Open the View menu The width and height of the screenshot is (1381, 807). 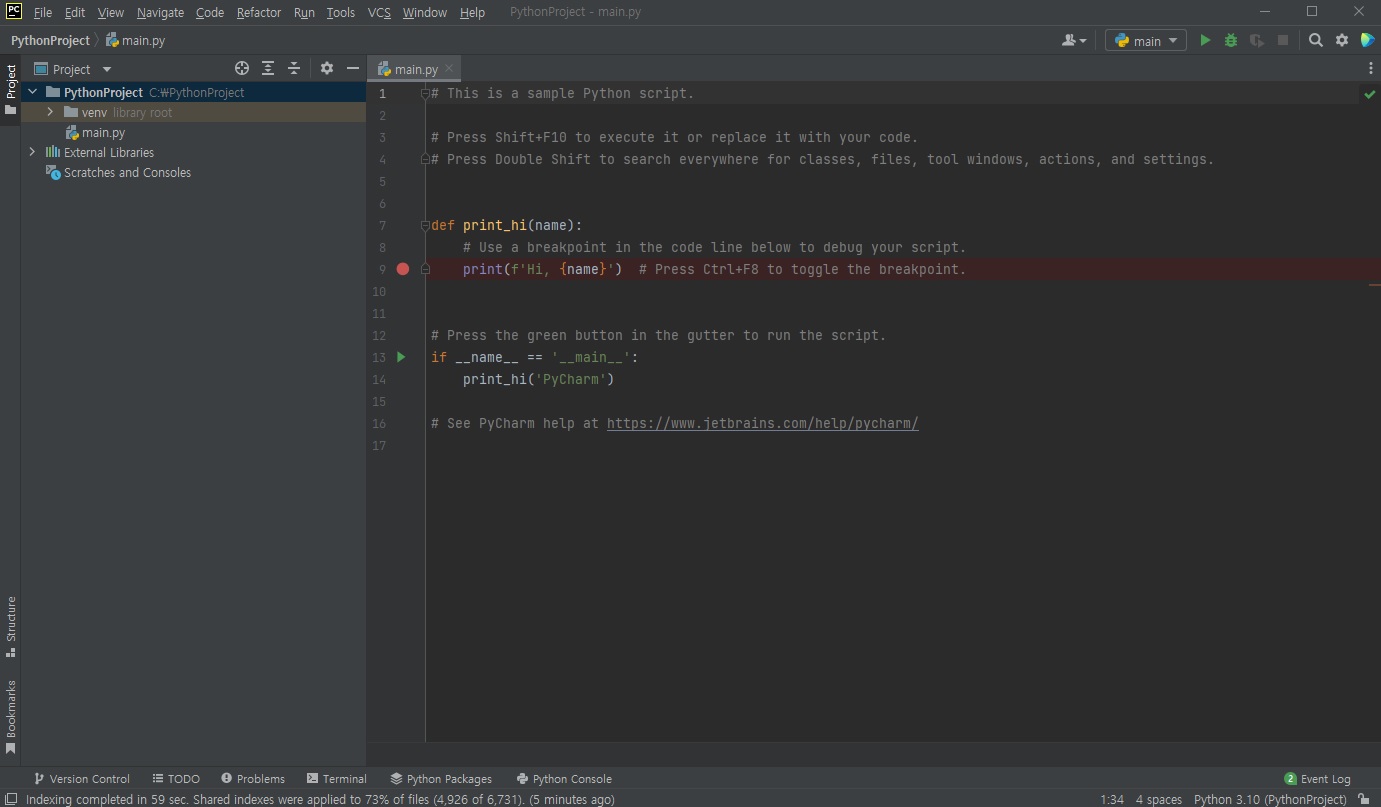click(111, 12)
